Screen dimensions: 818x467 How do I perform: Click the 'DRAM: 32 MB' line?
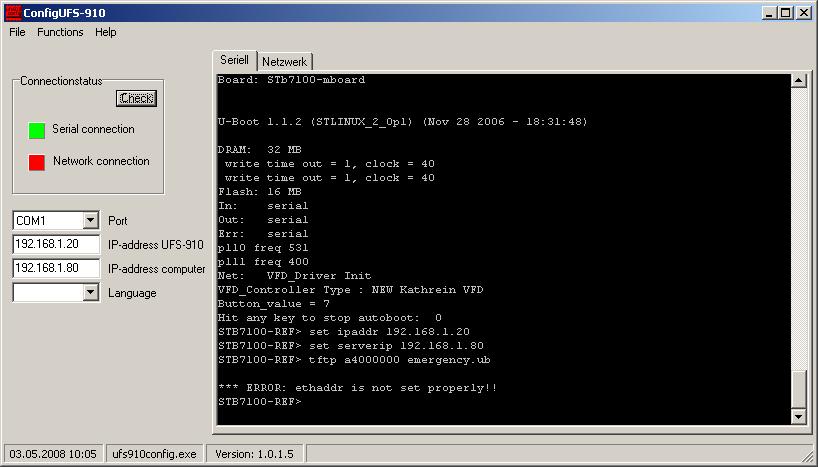(260, 150)
